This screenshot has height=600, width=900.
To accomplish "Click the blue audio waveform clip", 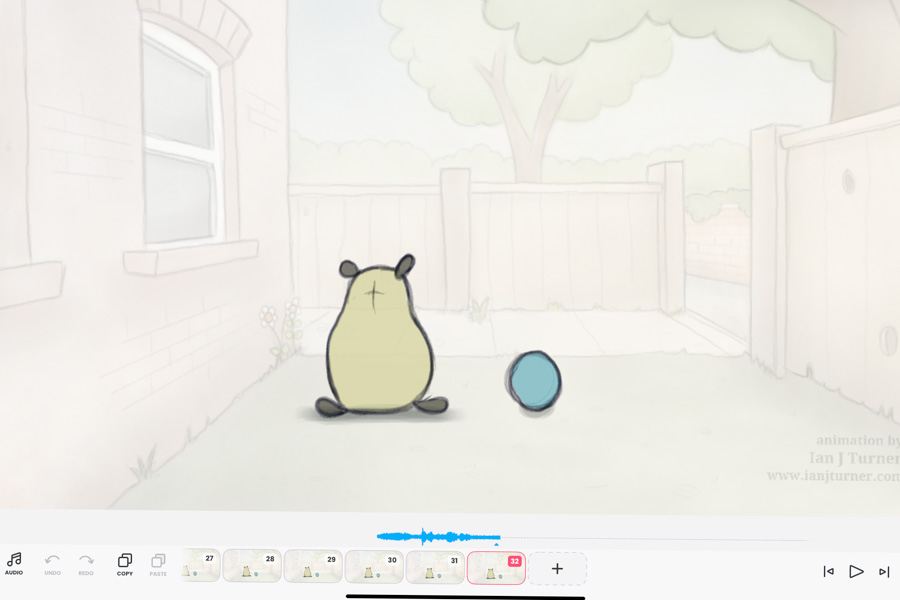I will [439, 537].
